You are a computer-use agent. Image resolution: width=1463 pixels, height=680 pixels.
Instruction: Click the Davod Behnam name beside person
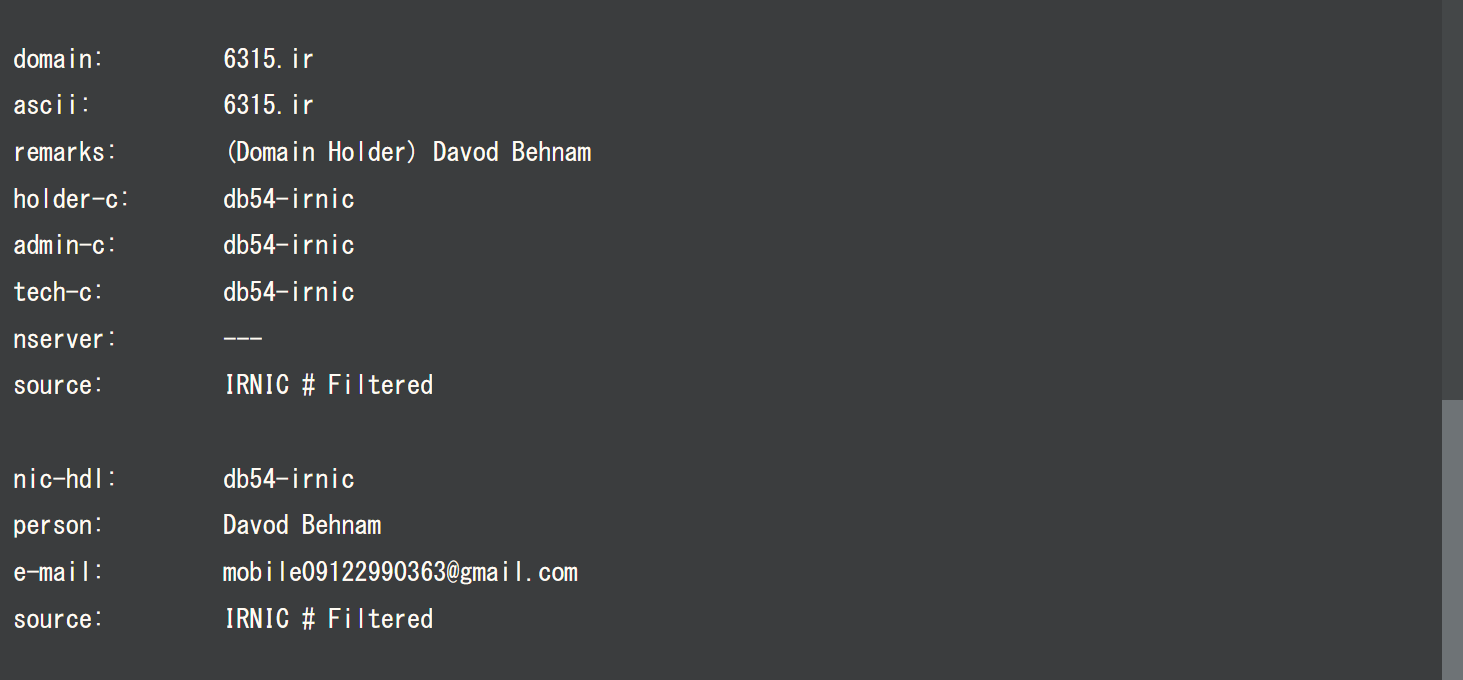pos(302,525)
